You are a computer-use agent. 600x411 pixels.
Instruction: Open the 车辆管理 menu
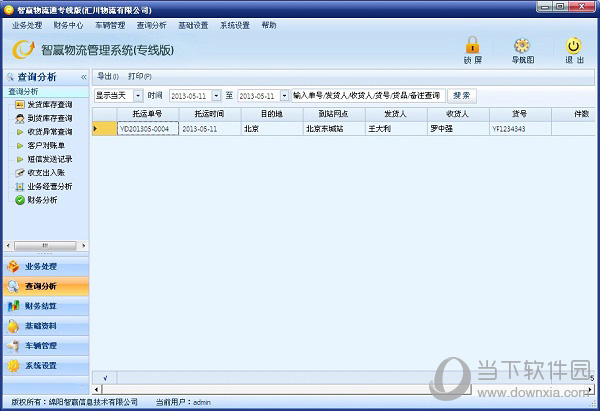110,25
